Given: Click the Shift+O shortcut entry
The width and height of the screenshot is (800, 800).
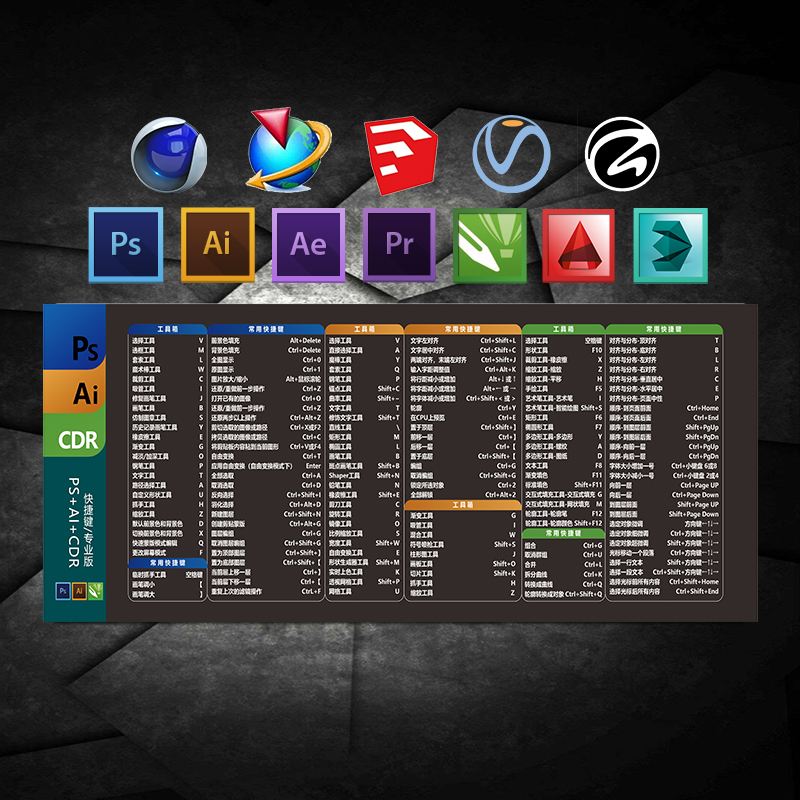Looking at the screenshot, I should point(504,564).
